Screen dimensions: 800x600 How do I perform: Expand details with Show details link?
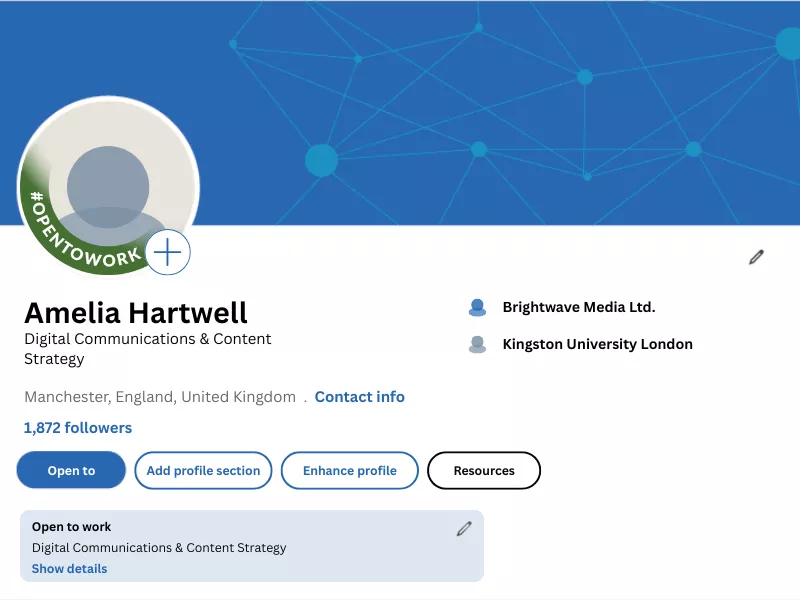tap(68, 568)
